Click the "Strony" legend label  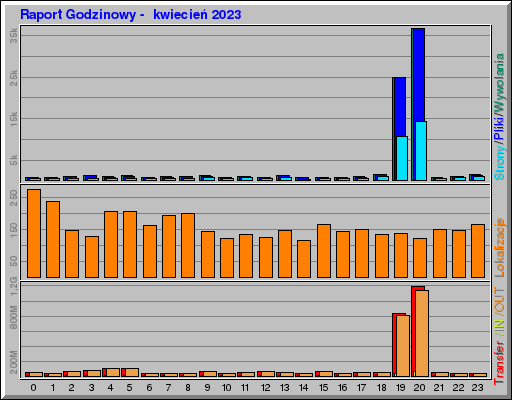[499, 163]
